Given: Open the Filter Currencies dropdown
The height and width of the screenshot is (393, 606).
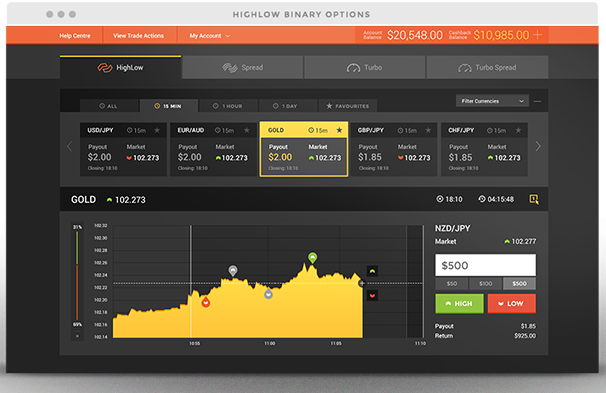Looking at the screenshot, I should 492,101.
